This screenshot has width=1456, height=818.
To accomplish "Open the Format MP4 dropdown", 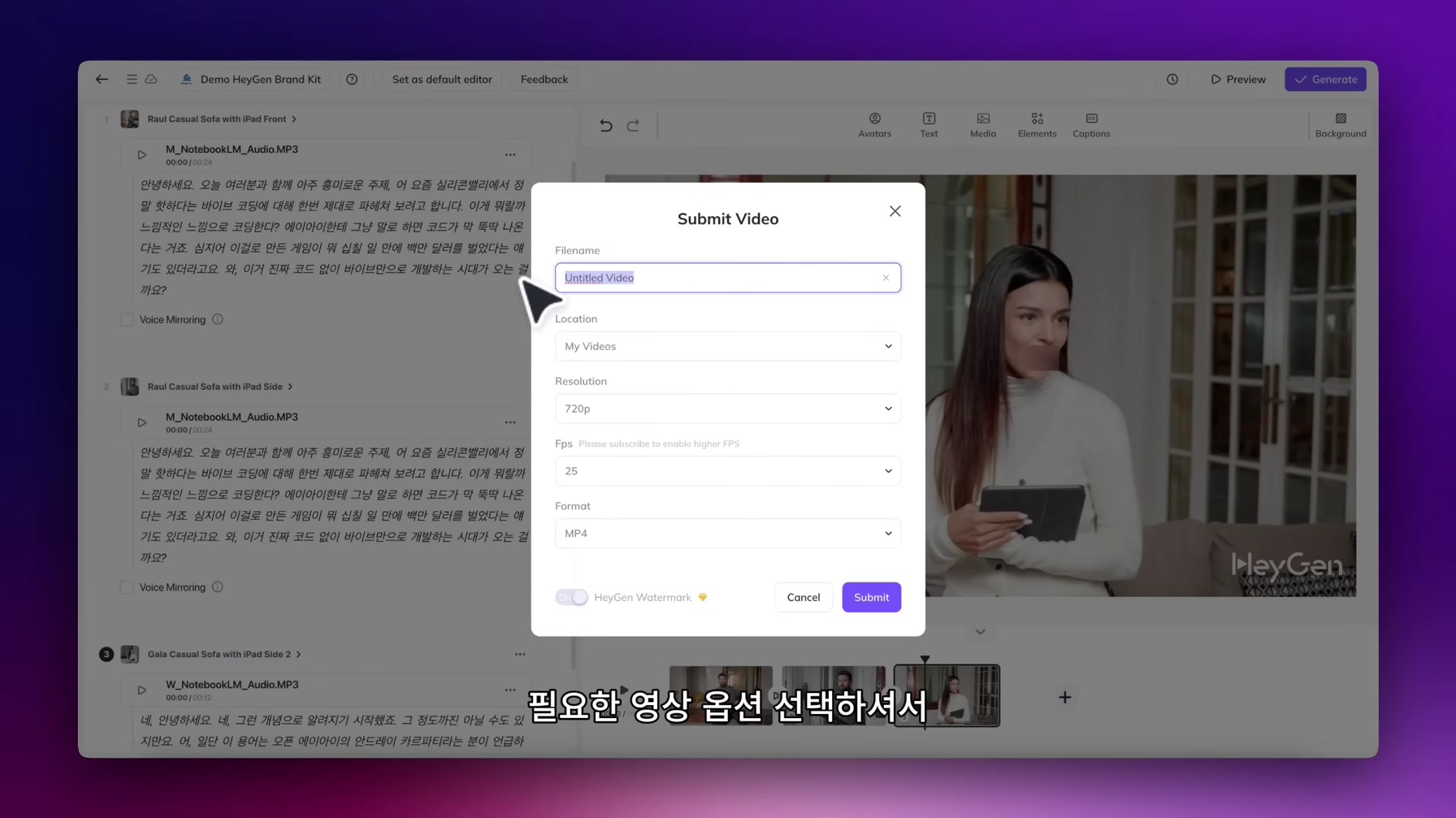I will pyautogui.click(x=728, y=533).
